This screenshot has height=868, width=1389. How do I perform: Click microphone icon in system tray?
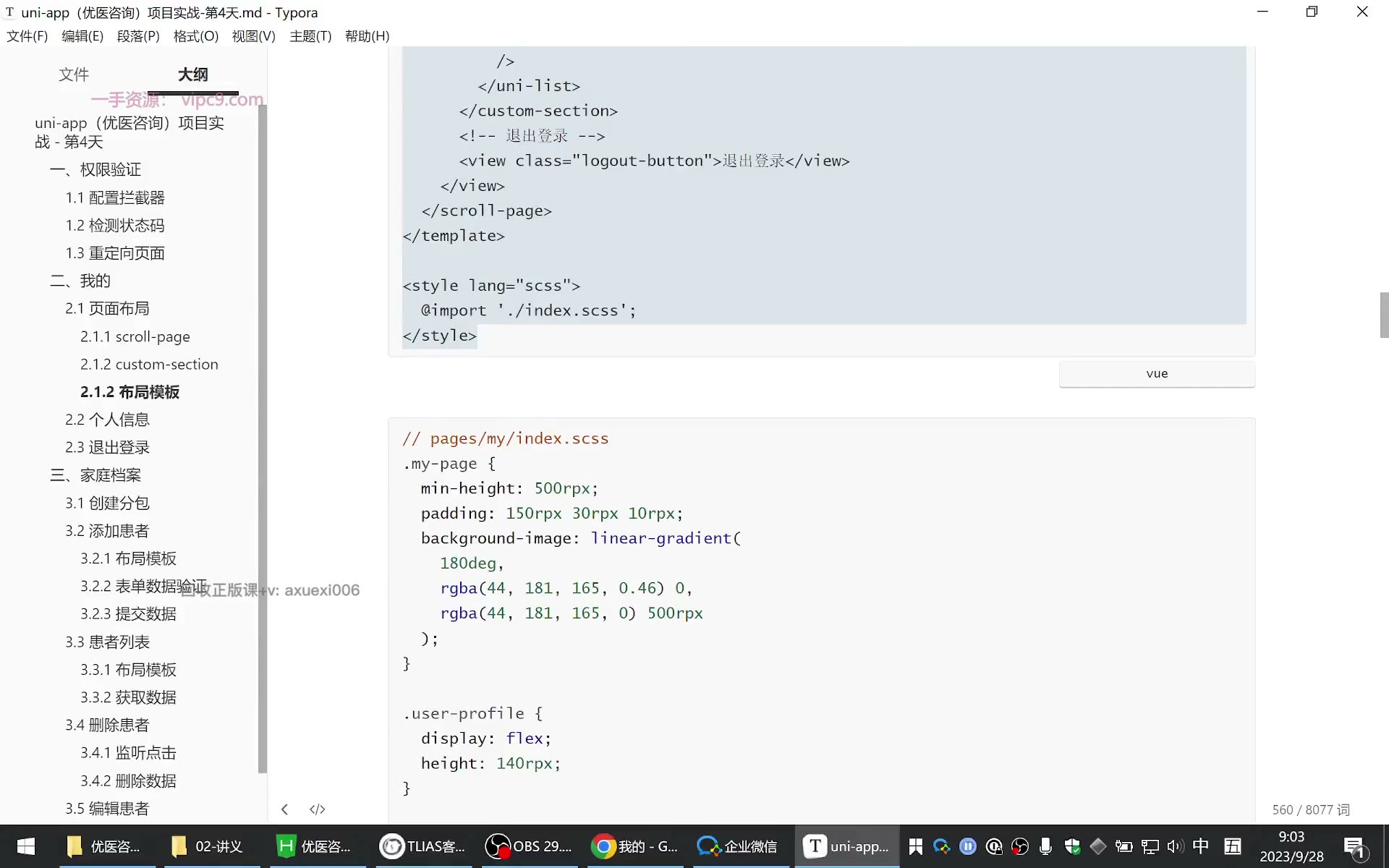[1045, 846]
